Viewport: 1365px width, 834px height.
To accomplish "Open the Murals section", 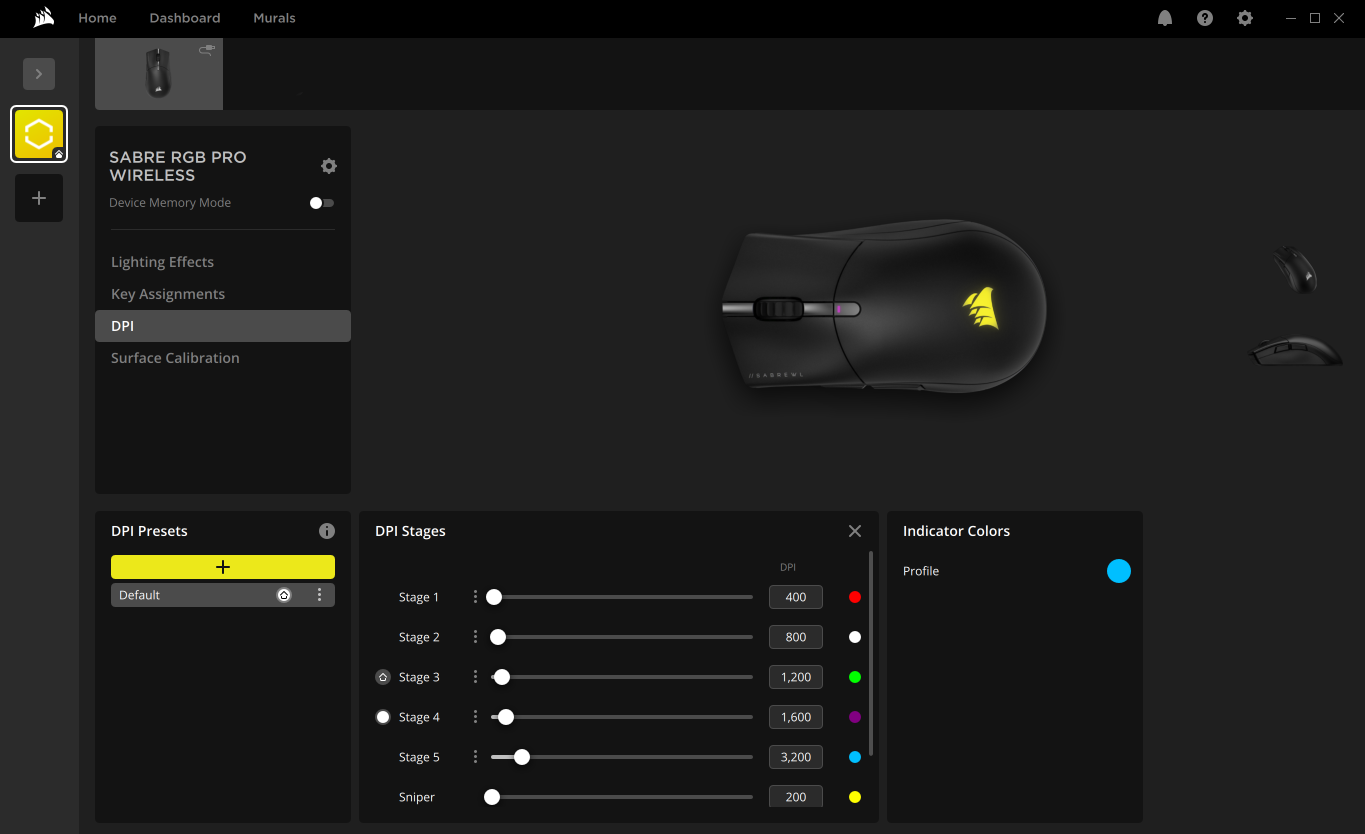I will [x=274, y=17].
